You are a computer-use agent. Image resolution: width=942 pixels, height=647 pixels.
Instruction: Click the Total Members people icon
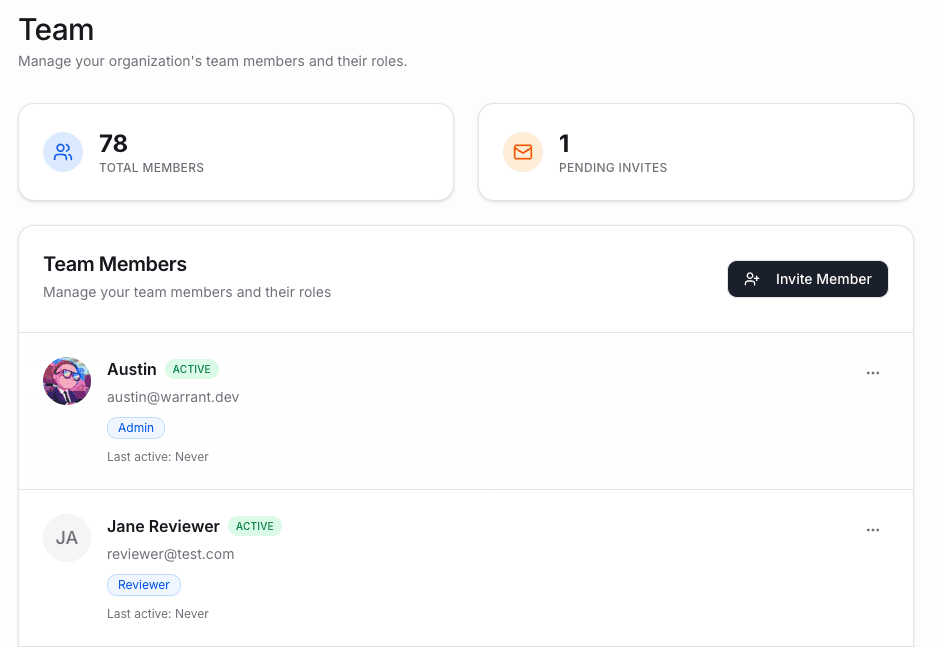[x=63, y=151]
